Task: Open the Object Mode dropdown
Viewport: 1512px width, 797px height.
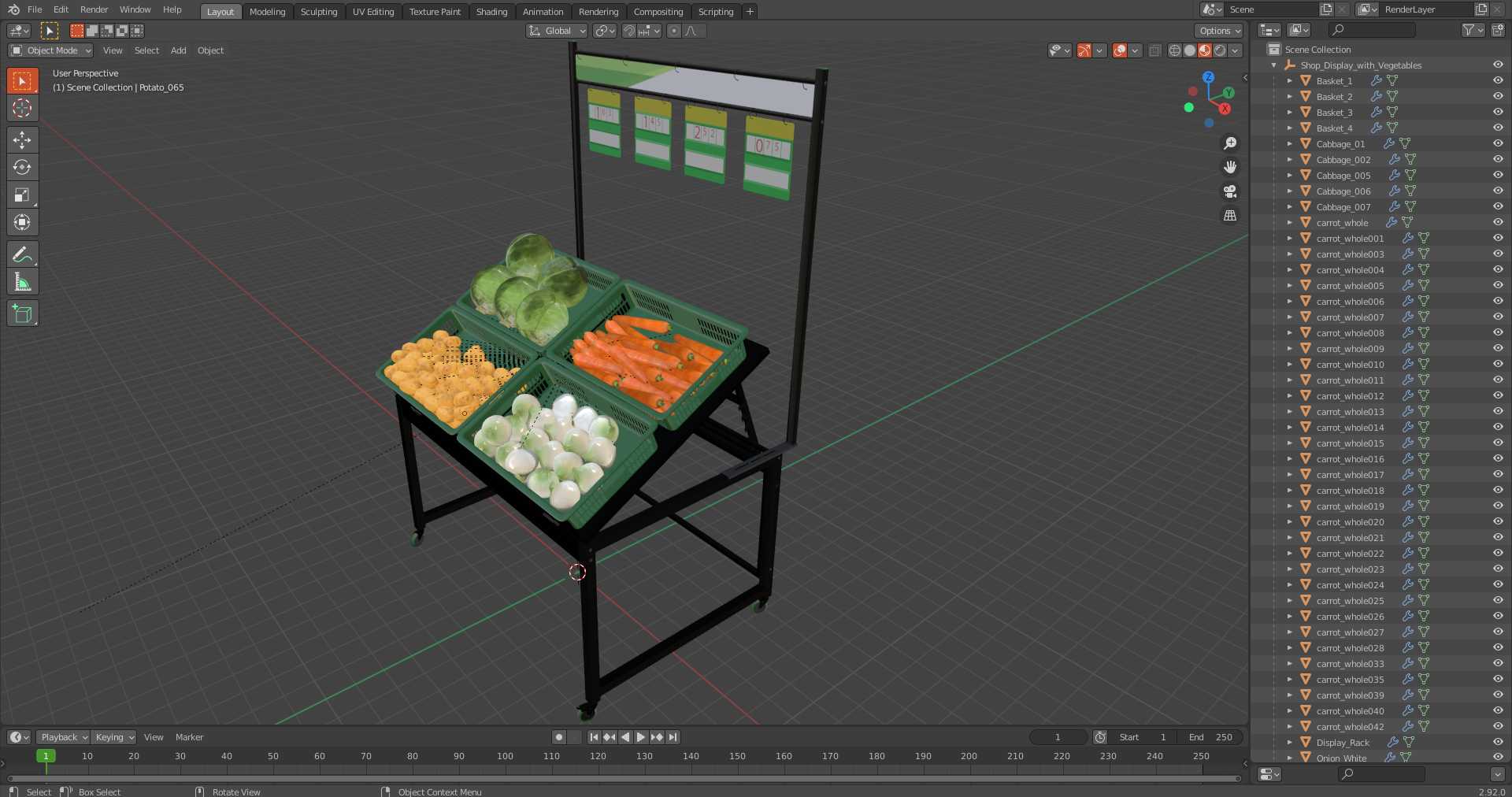Action: (50, 50)
